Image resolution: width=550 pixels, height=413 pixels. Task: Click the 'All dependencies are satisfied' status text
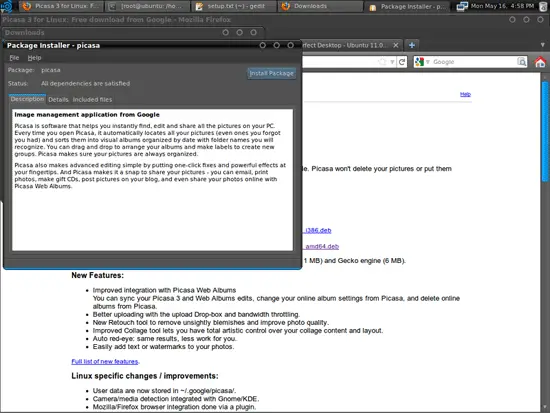(85, 84)
